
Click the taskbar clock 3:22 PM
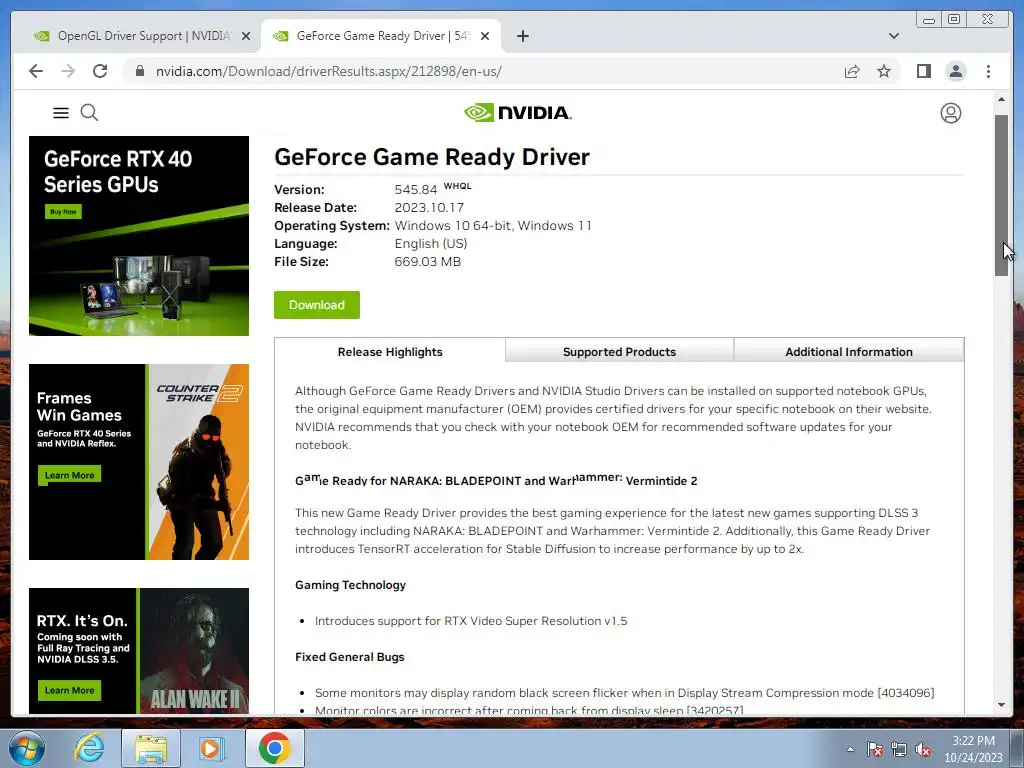point(973,748)
